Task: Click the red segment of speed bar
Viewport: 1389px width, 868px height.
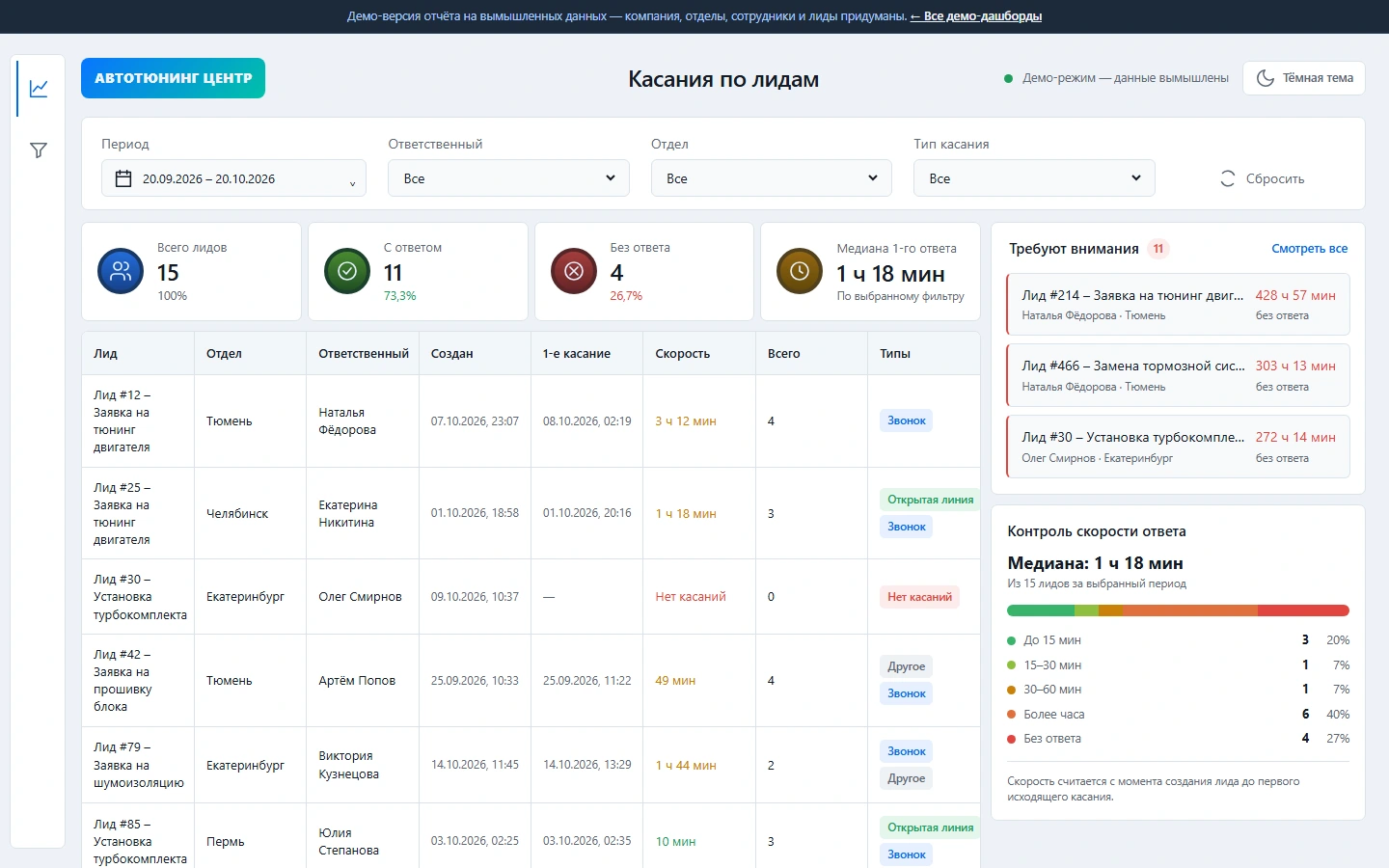Action: 1303,610
